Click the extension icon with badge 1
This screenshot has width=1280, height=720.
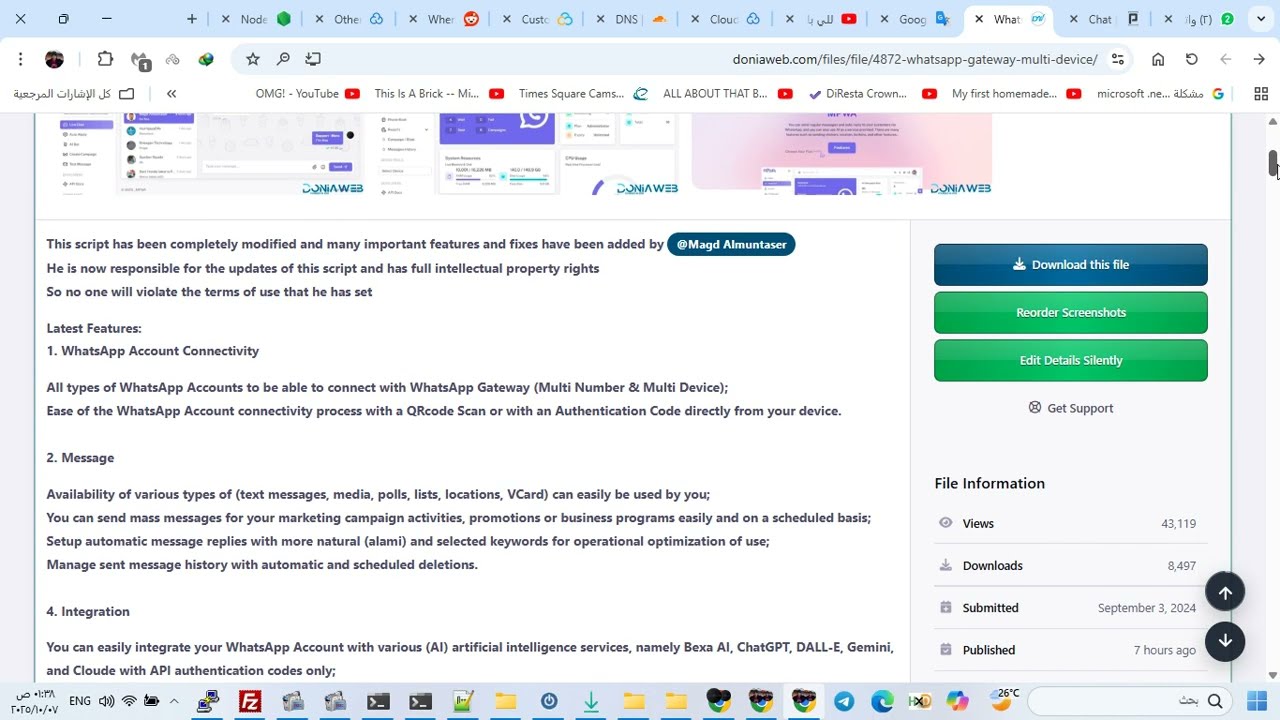[140, 60]
